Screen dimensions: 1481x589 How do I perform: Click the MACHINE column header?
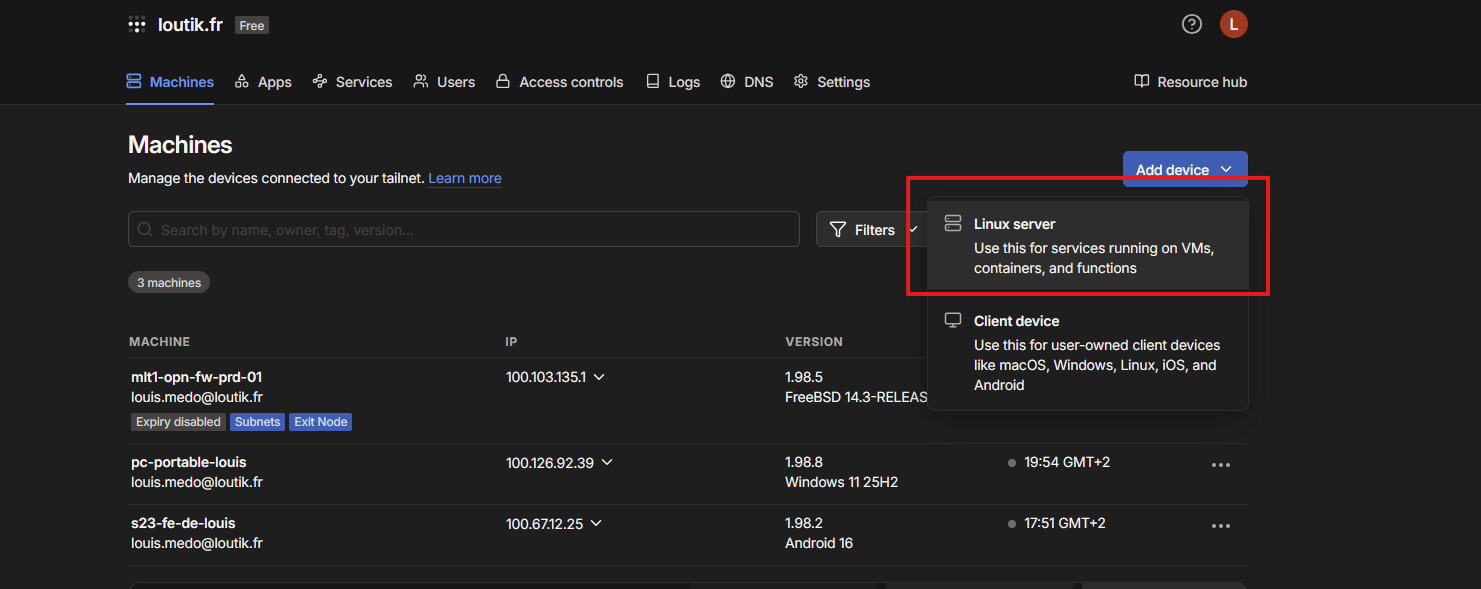tap(159, 342)
